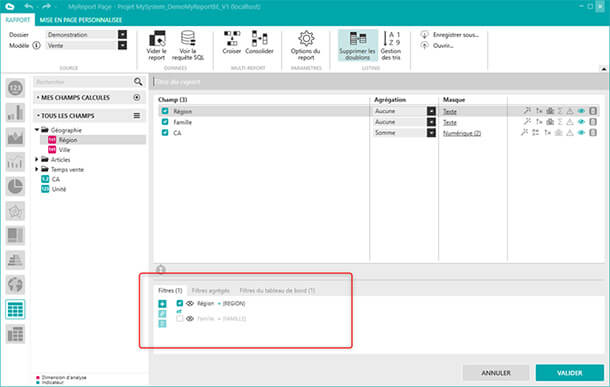
Task: Switch to Filtres agrégés tab
Action: click(210, 291)
